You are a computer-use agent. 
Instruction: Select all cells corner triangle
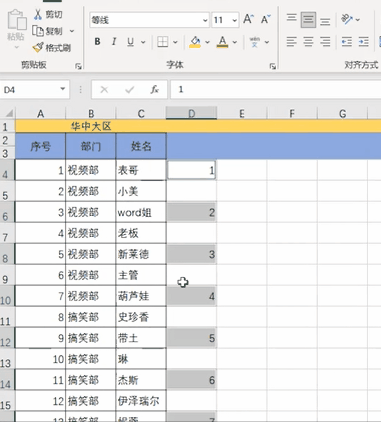click(x=8, y=113)
